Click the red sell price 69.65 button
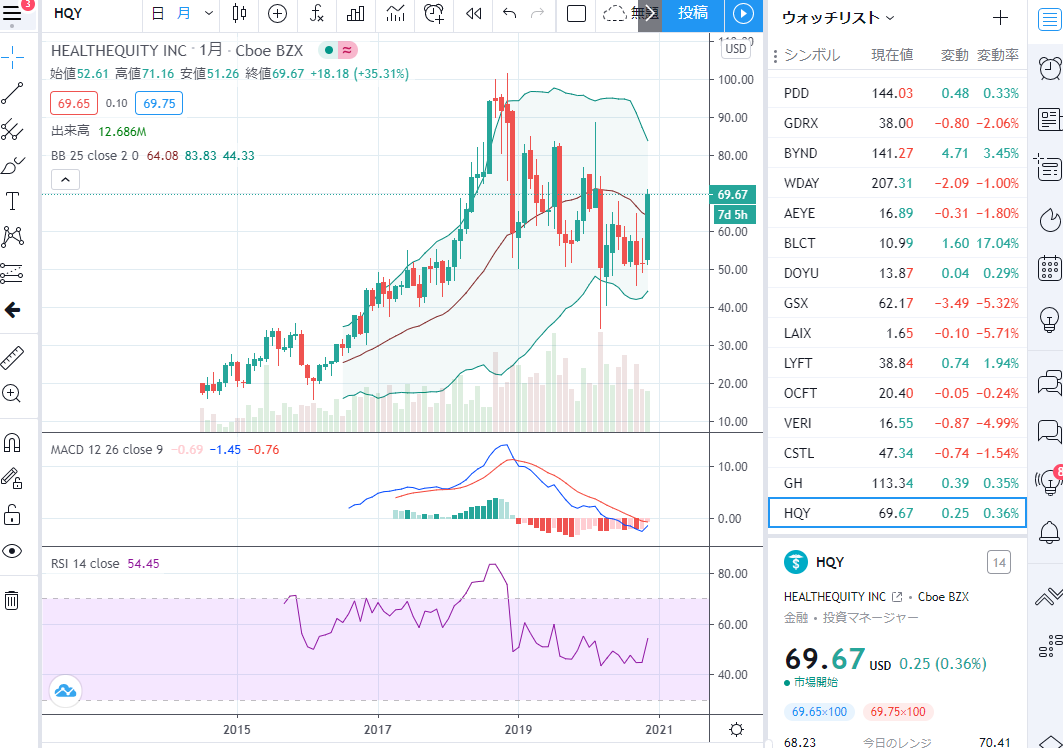The height and width of the screenshot is (748, 1063). (x=74, y=103)
